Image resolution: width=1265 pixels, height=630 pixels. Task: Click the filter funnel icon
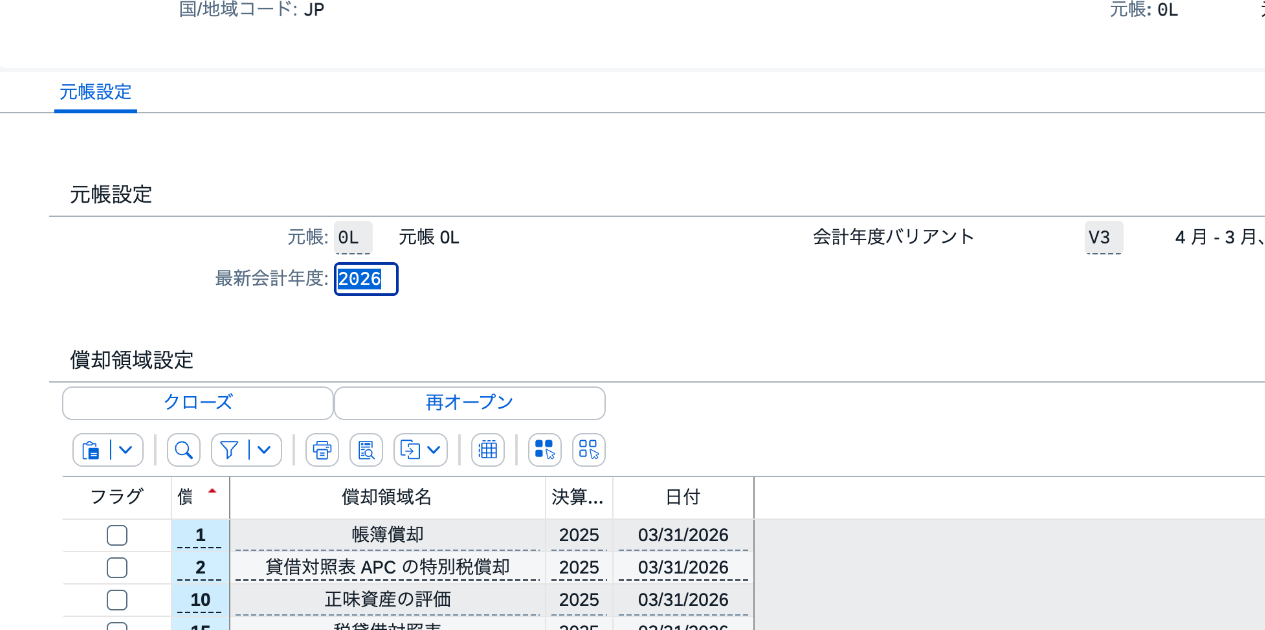click(229, 450)
